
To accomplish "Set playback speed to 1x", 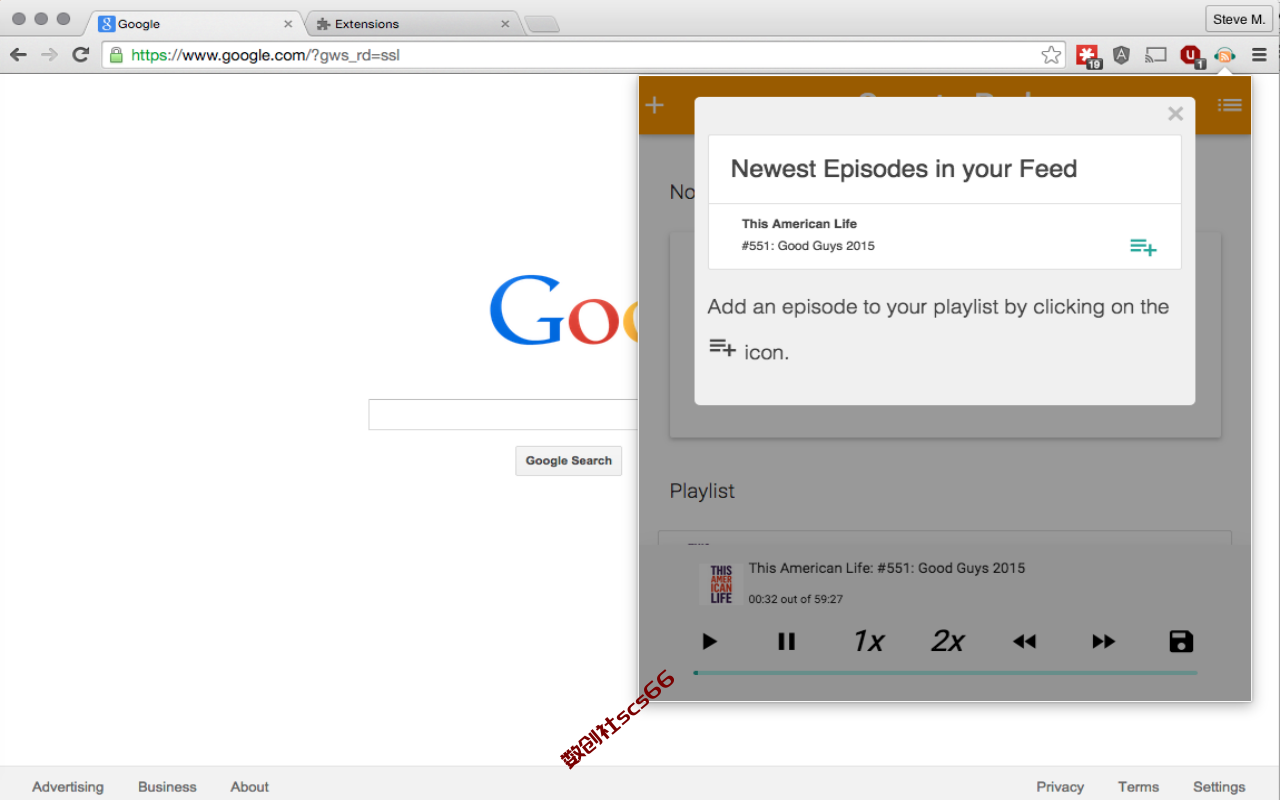I will click(x=868, y=641).
